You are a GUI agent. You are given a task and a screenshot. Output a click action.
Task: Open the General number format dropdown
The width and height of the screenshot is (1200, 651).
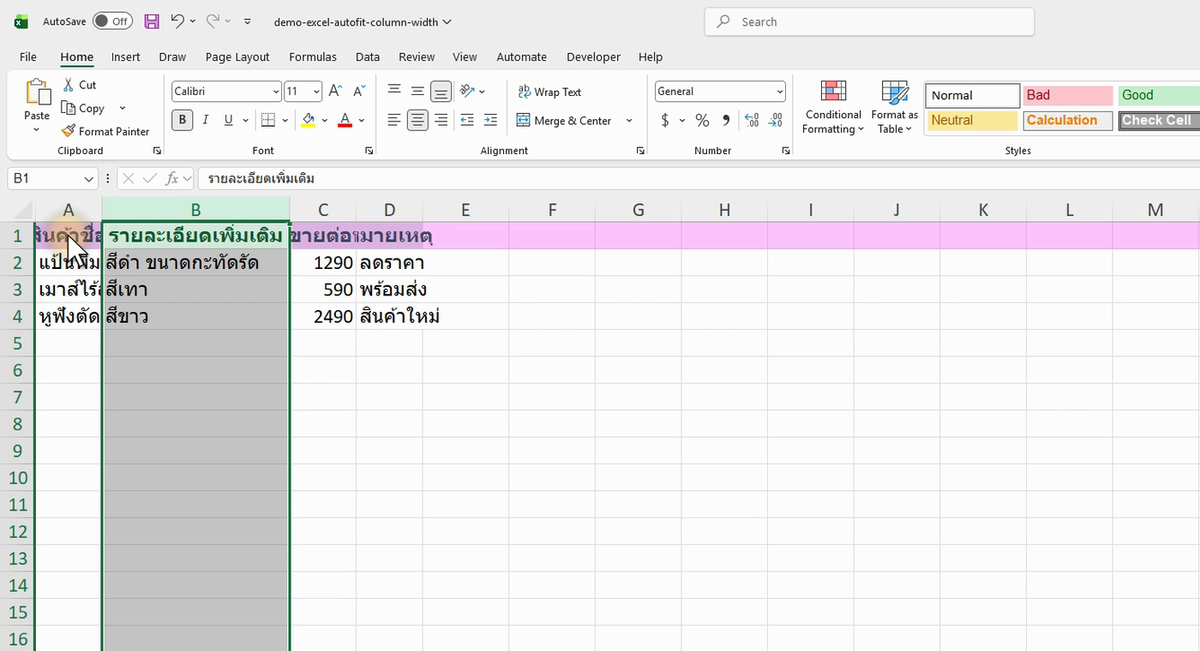click(x=780, y=91)
